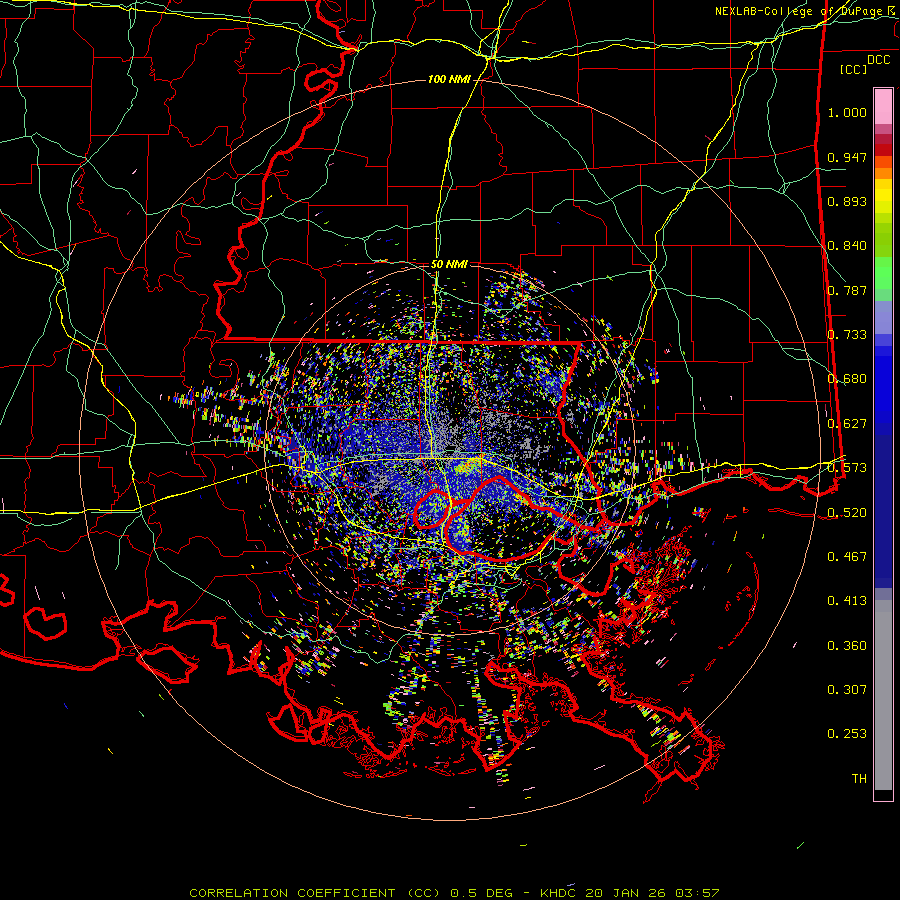Click the 0.307 scale value
Viewport: 900px width, 900px height.
pos(847,690)
